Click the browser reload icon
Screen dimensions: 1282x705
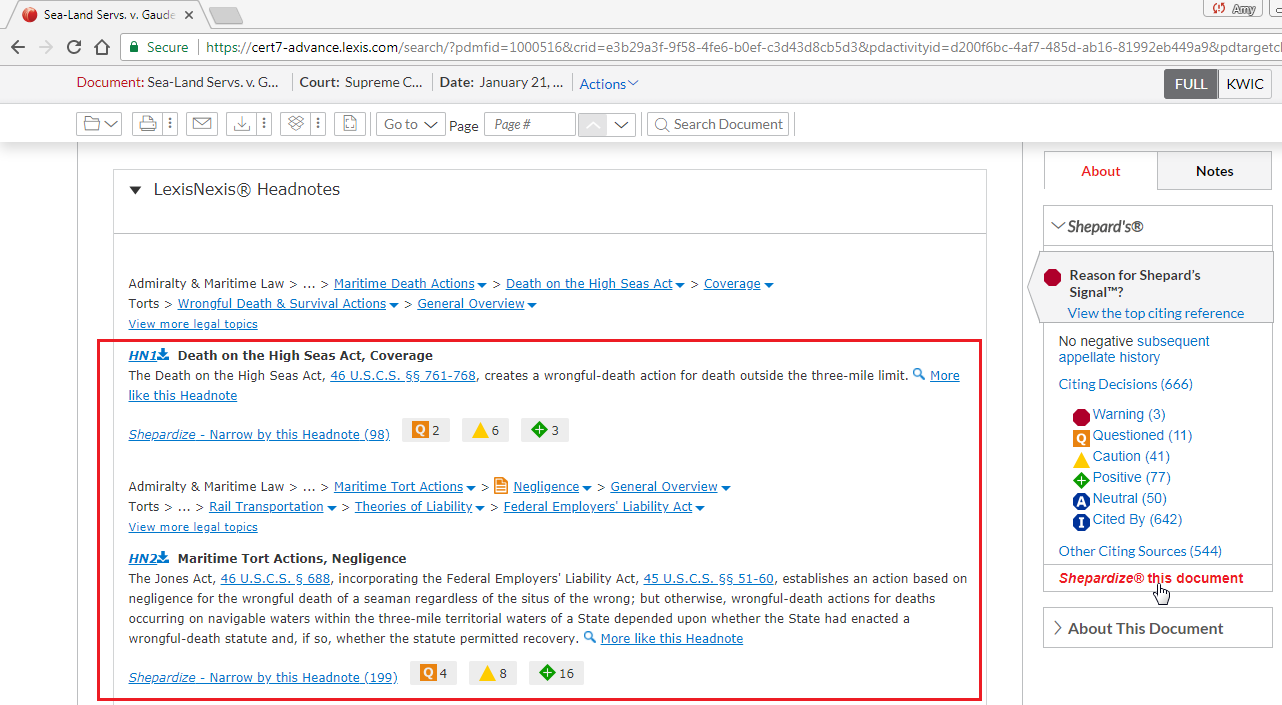pyautogui.click(x=74, y=47)
